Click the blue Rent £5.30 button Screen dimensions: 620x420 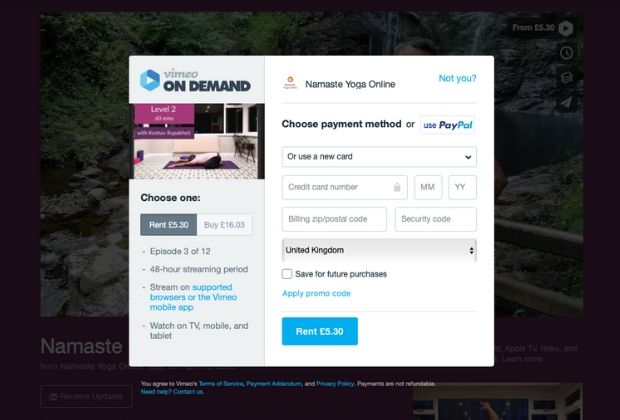coord(319,331)
